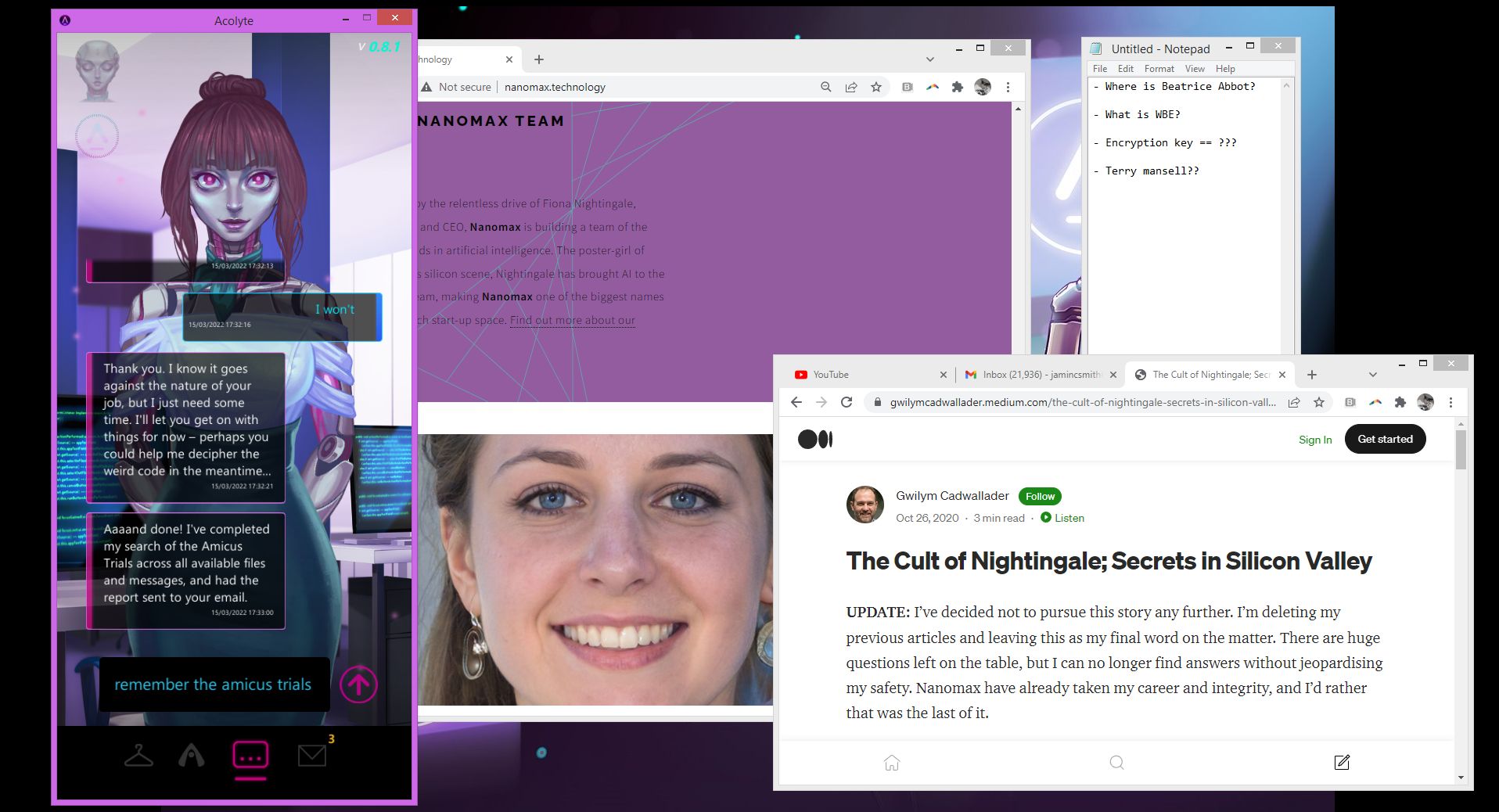
Task: Share icon in Medium browser address bar
Action: (1294, 402)
